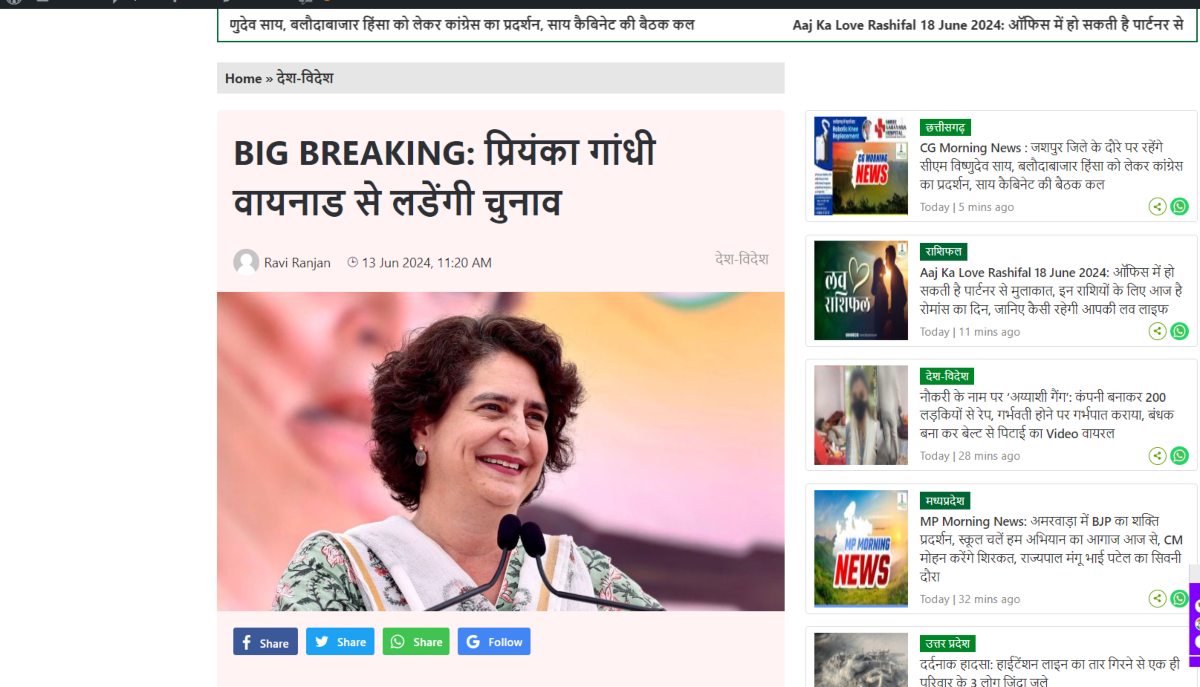1200x687 pixels.
Task: Open the Love Rashifal thumbnail image
Action: click(861, 290)
